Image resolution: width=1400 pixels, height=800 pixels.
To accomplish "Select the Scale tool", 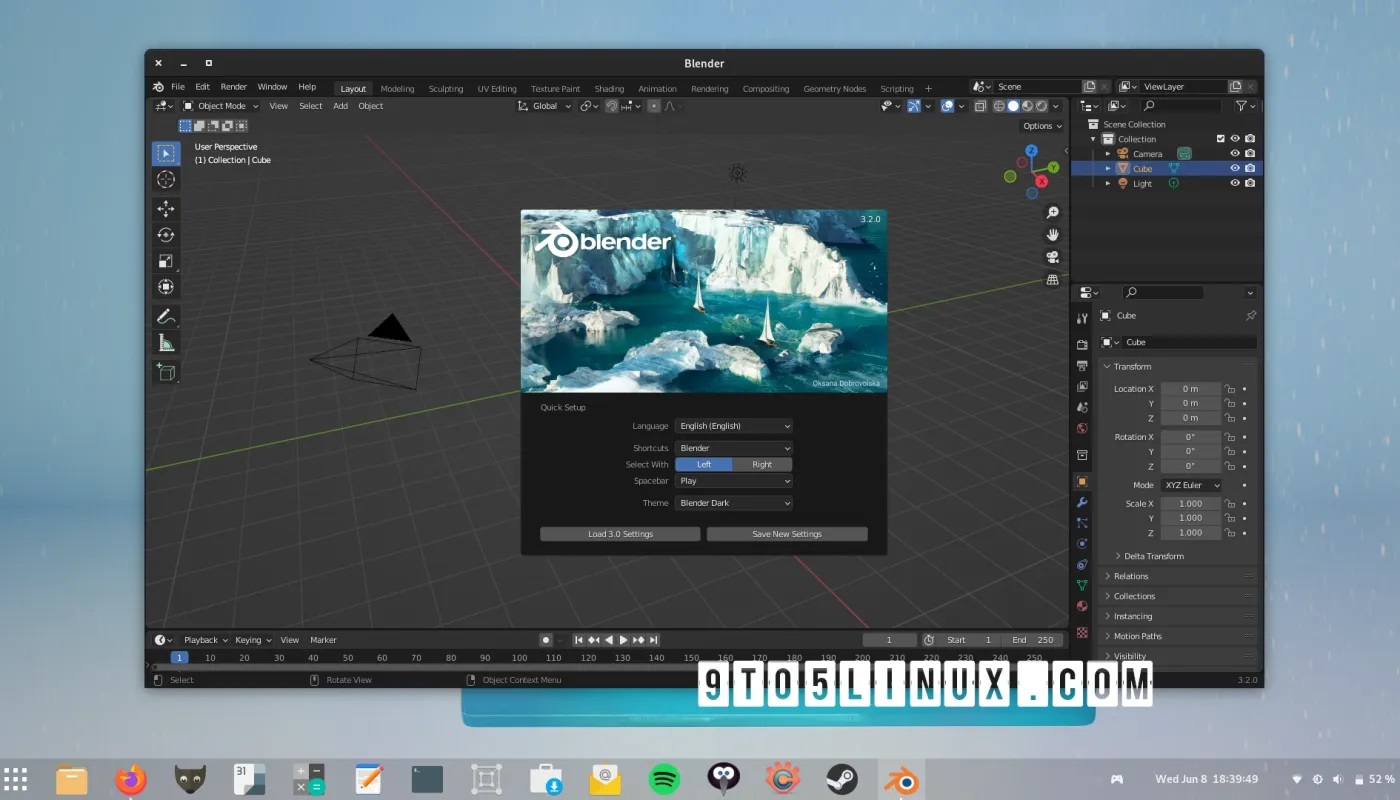I will pos(166,261).
